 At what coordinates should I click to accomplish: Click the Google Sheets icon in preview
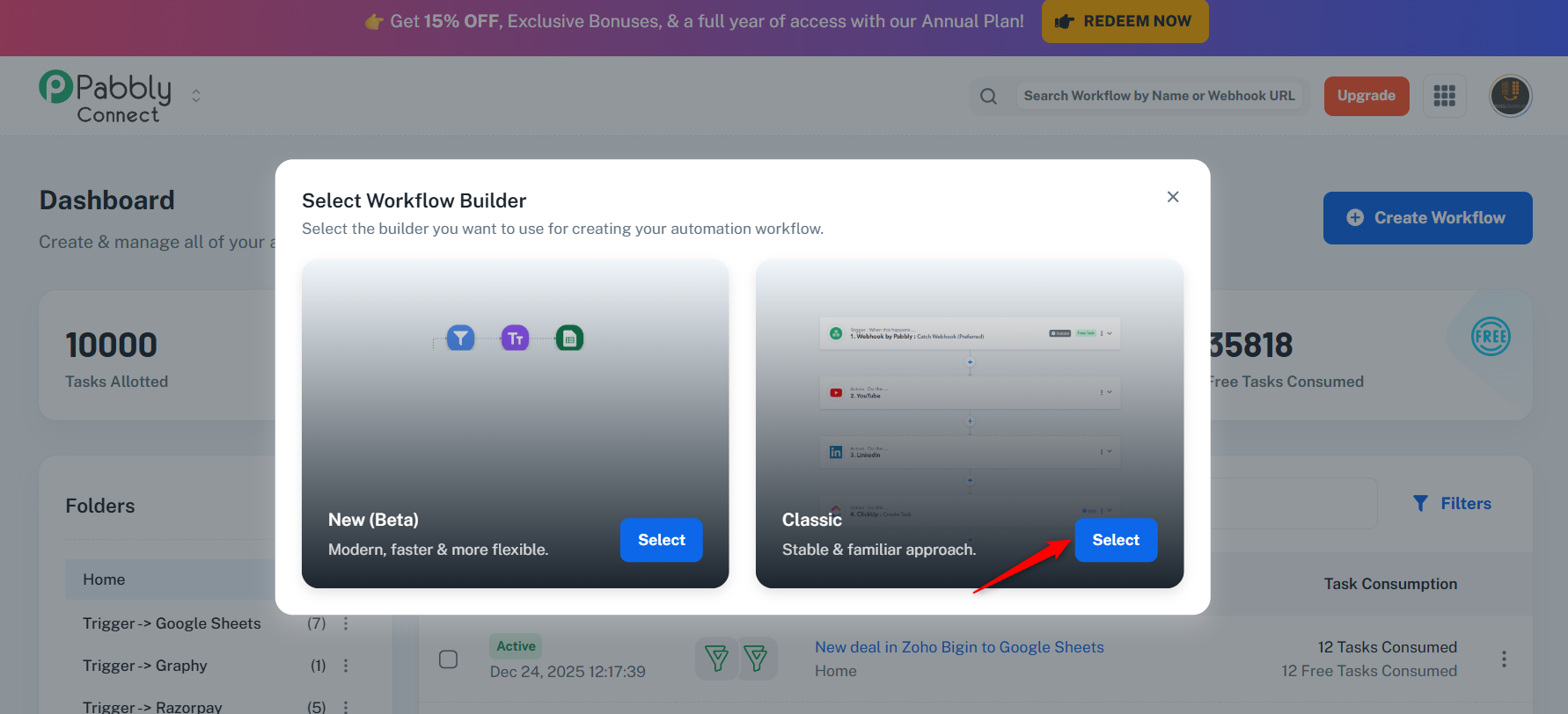[569, 338]
